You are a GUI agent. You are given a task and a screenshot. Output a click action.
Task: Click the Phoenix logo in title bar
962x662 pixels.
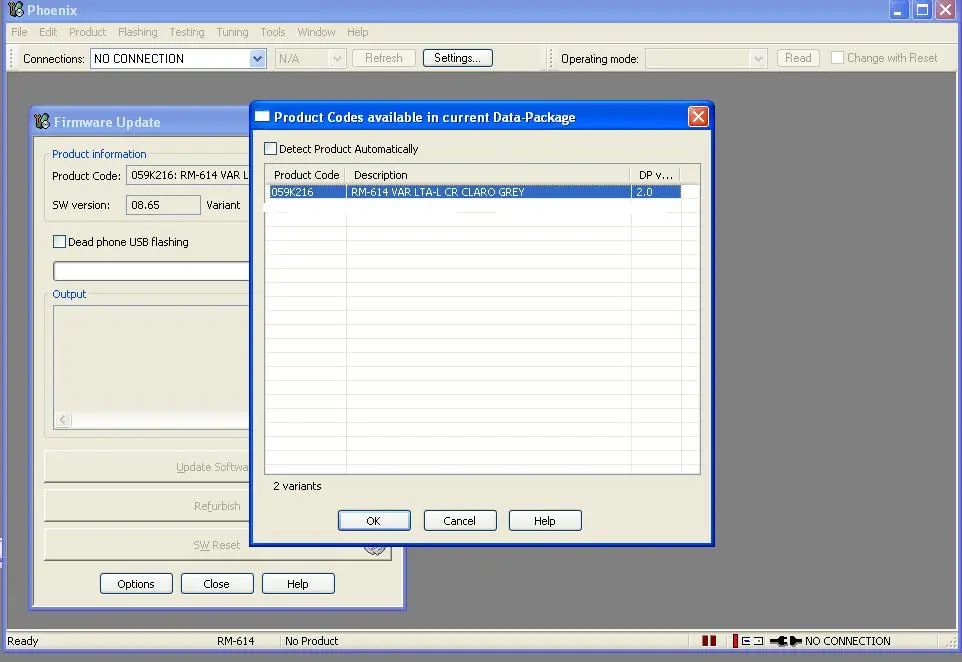click(15, 10)
